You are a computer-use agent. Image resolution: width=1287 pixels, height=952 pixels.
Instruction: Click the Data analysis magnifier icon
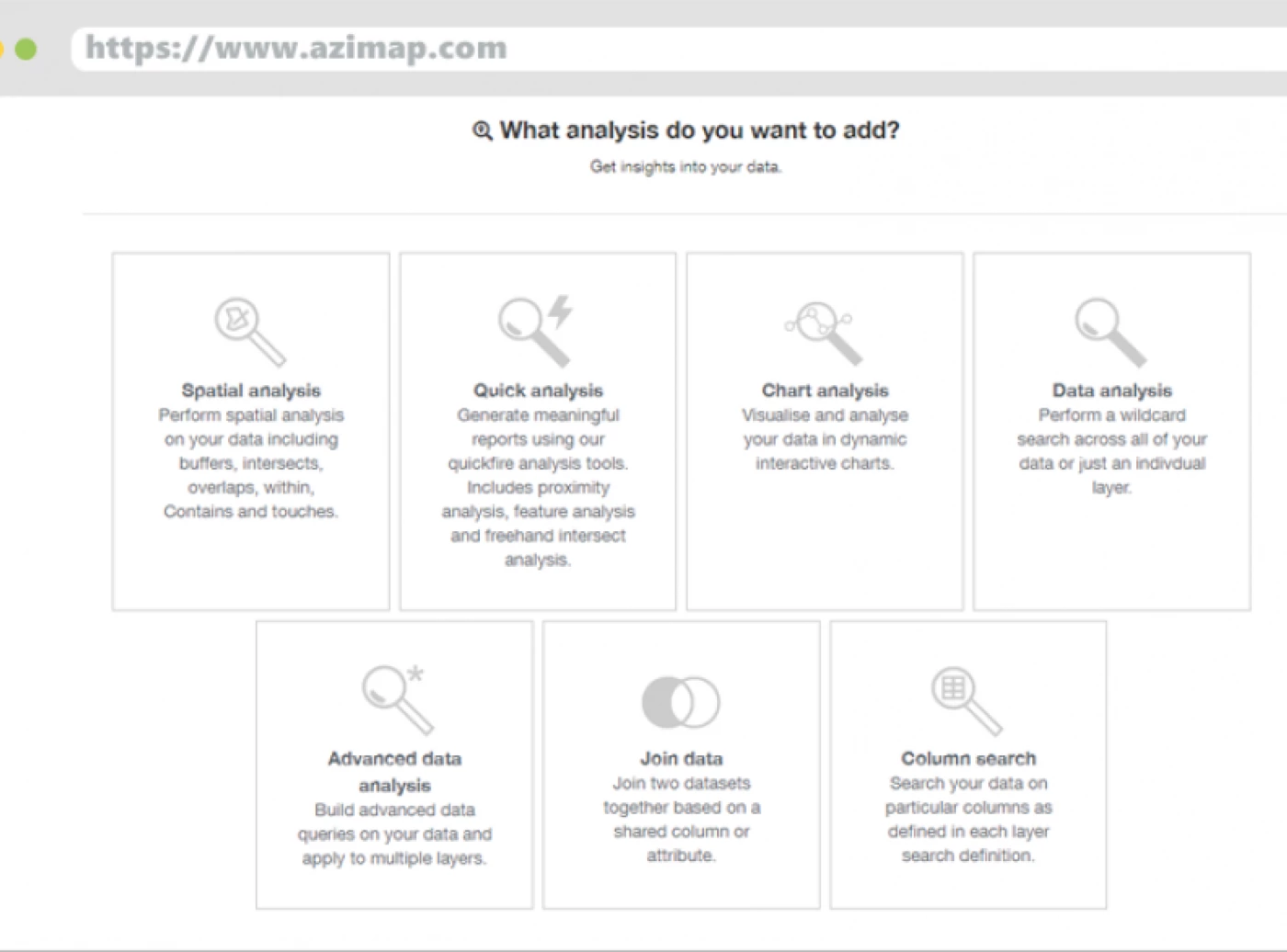[x=1110, y=332]
